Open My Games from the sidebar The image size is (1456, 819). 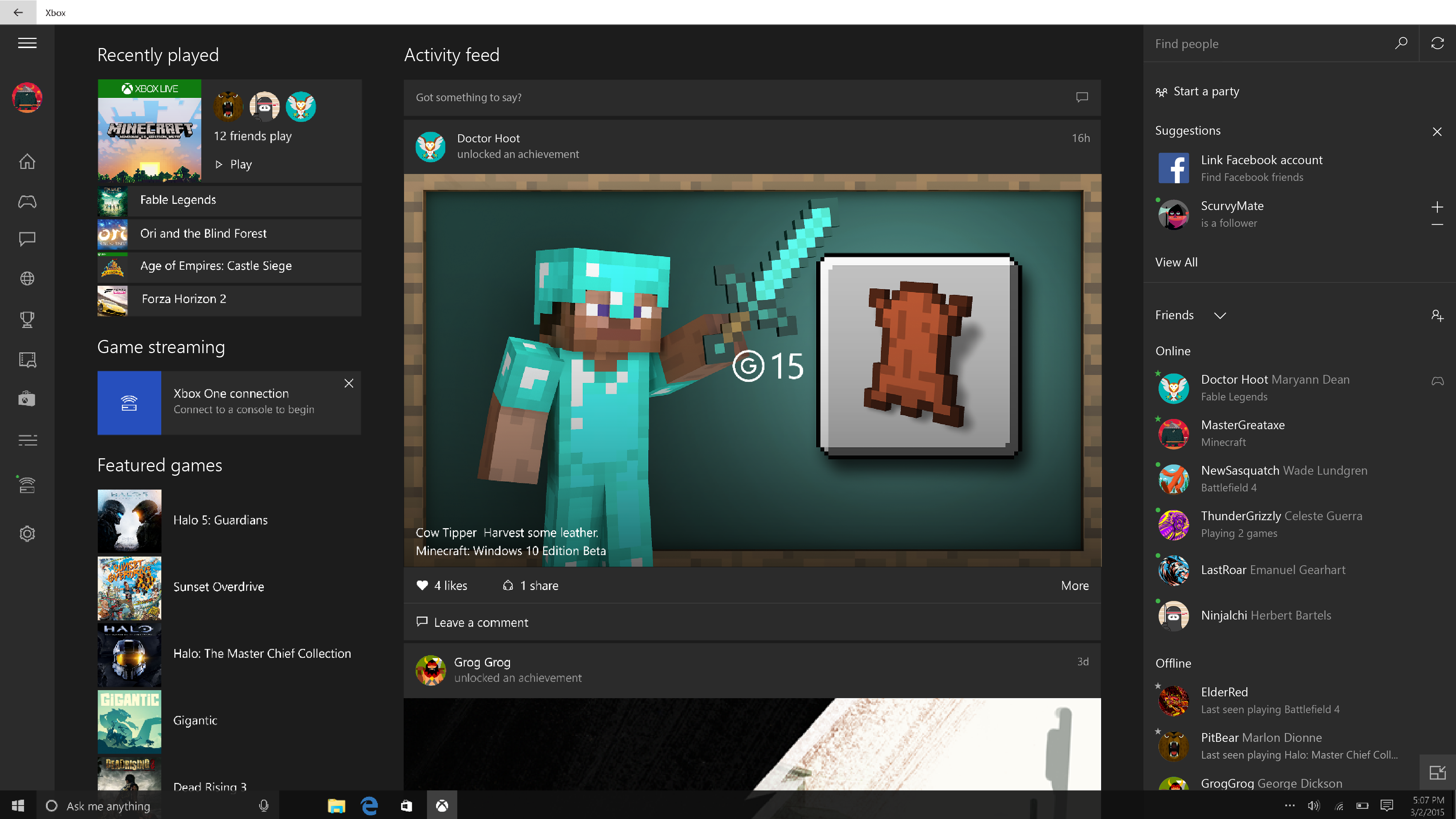[x=27, y=202]
